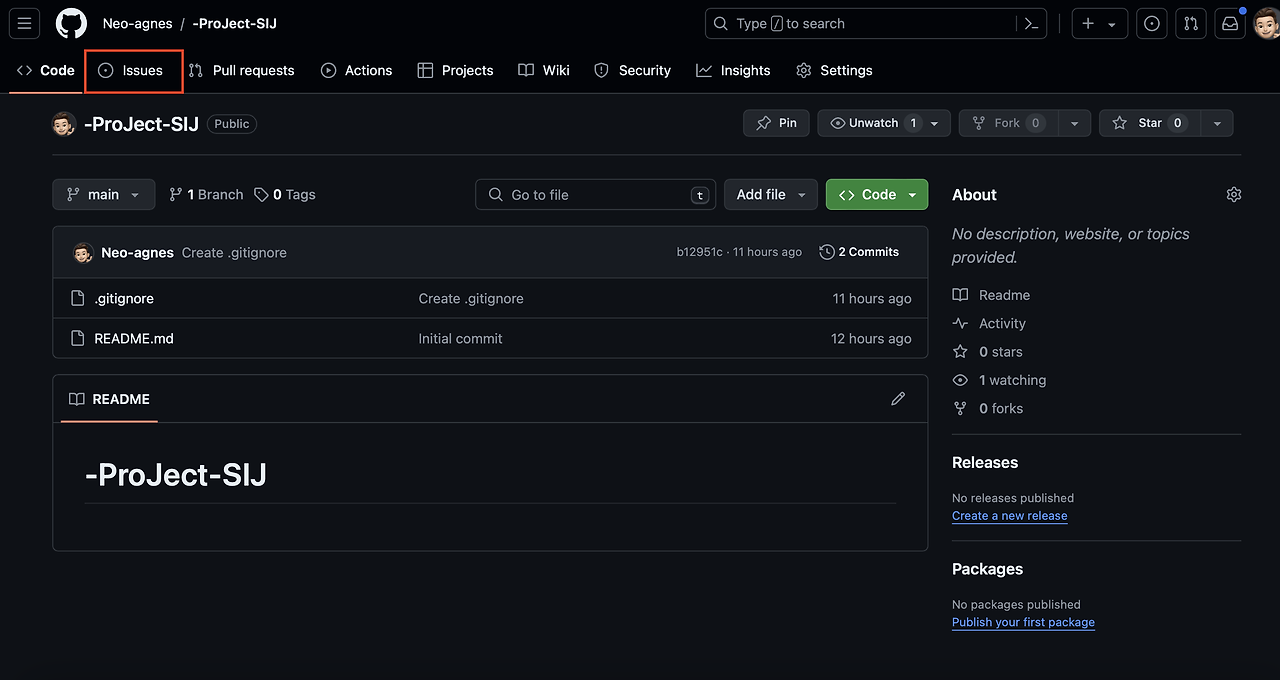View the 1 Branch link
The width and height of the screenshot is (1280, 680).
pyautogui.click(x=206, y=194)
